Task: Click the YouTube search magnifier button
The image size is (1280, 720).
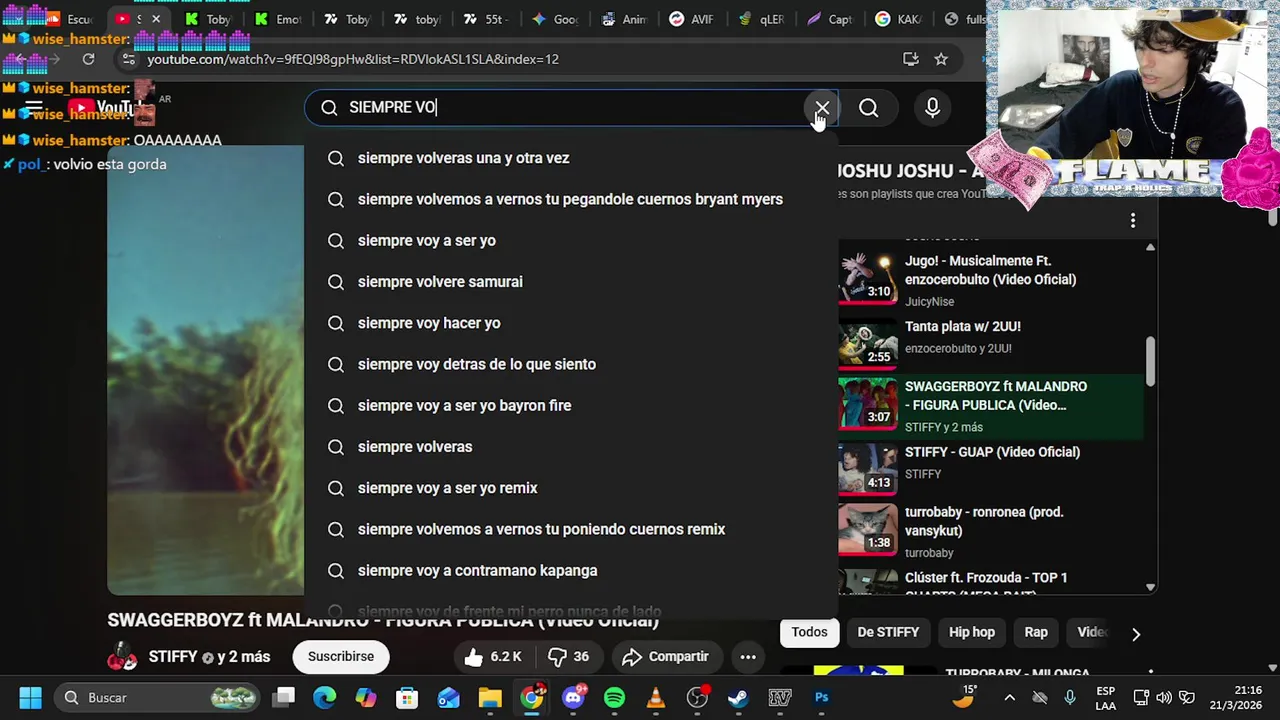Action: point(869,107)
